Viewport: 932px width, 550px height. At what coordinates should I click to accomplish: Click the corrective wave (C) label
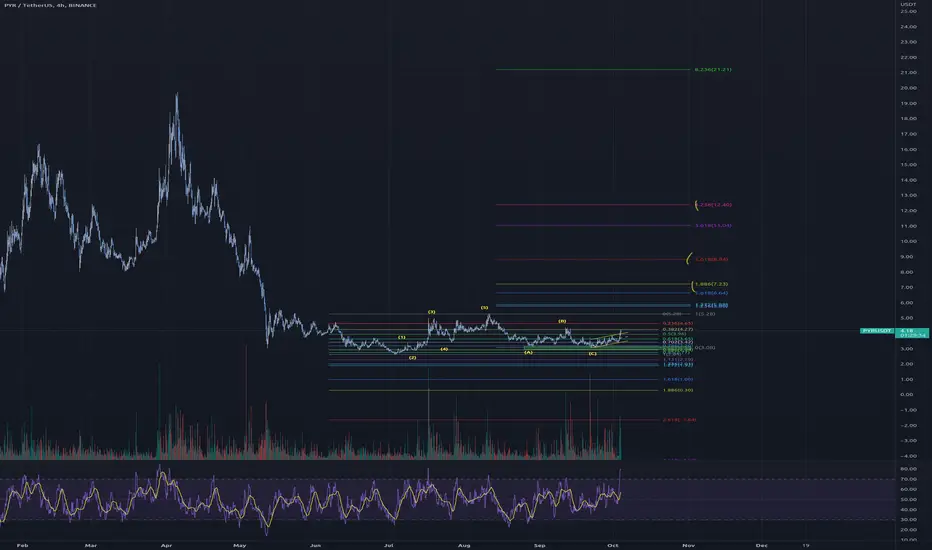593,353
